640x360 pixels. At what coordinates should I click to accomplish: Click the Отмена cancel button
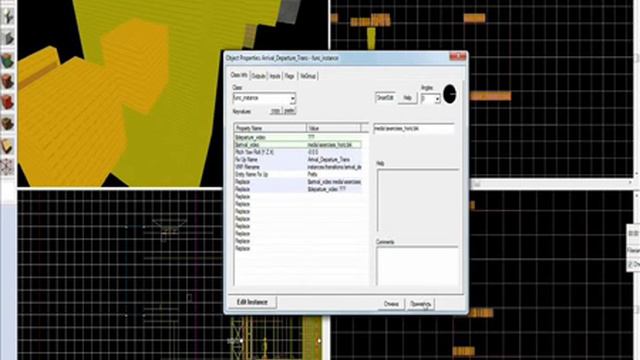click(x=391, y=304)
